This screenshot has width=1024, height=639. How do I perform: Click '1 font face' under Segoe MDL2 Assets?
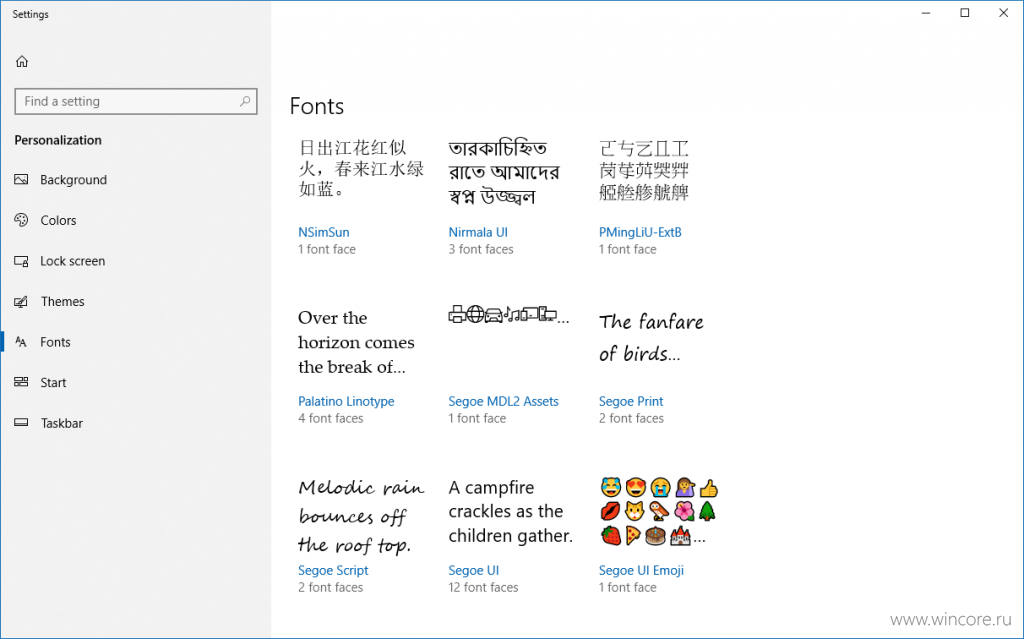point(477,418)
